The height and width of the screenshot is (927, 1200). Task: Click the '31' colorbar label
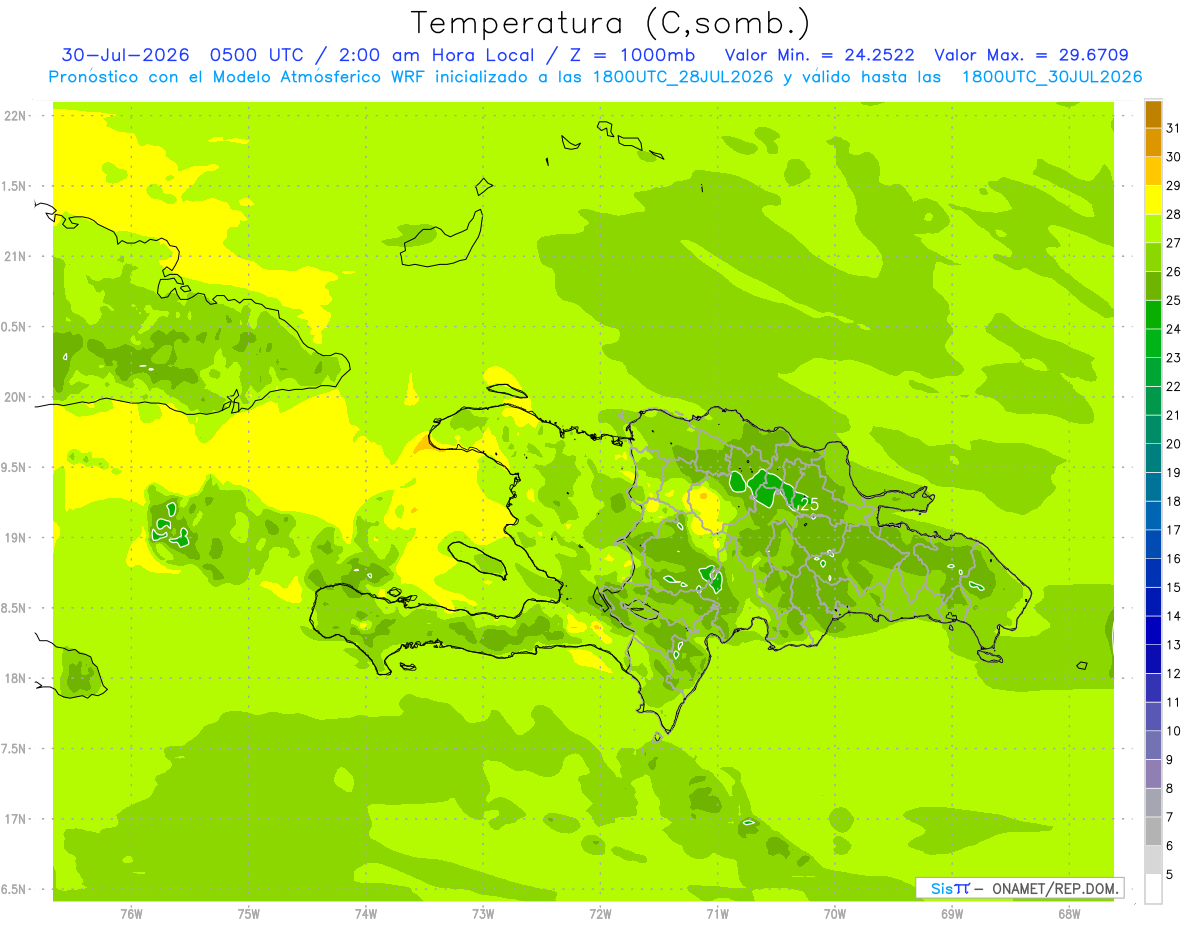pos(1173,128)
